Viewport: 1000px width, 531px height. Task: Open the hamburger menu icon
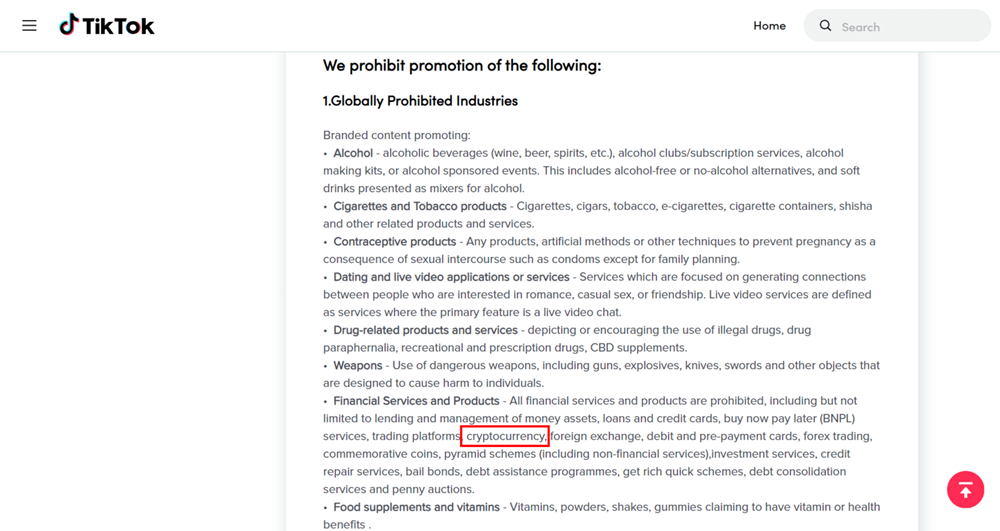(x=29, y=25)
